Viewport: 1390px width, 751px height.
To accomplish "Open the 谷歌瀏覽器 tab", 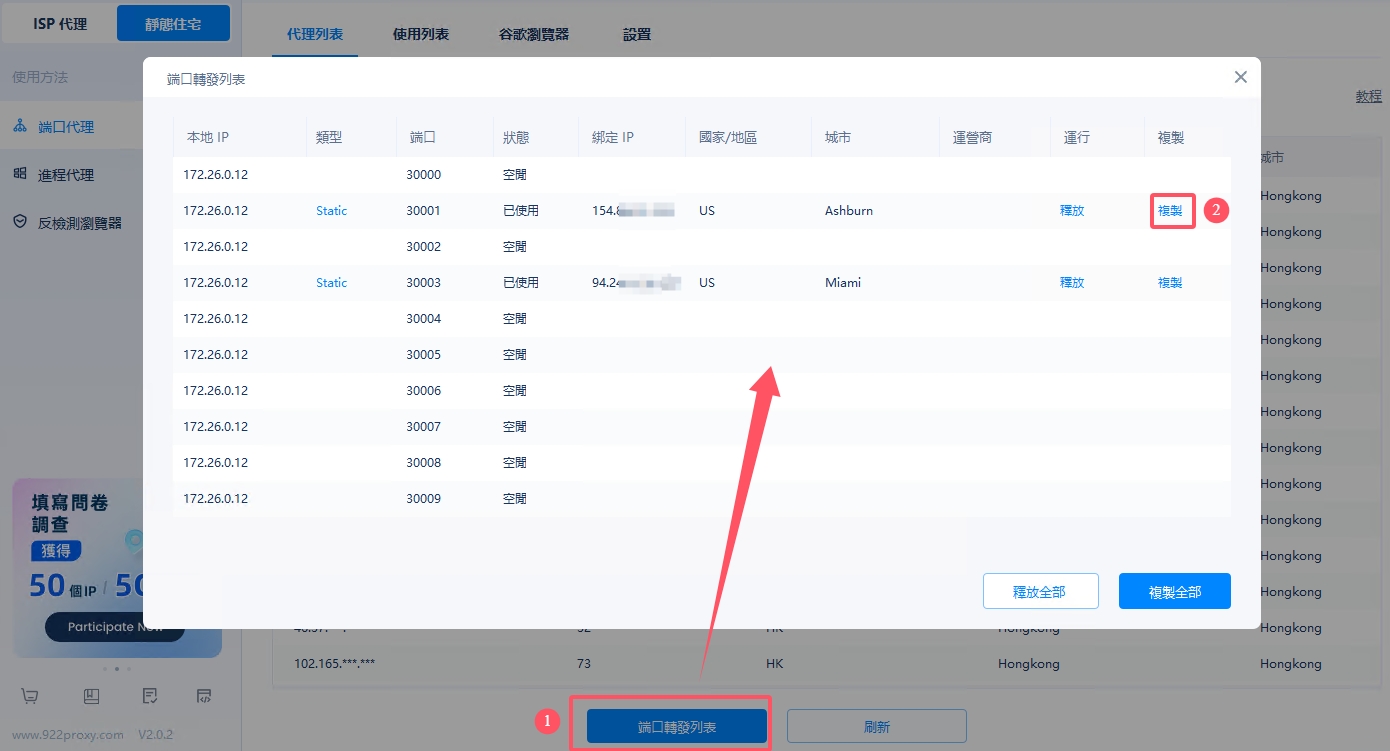I will [x=534, y=34].
